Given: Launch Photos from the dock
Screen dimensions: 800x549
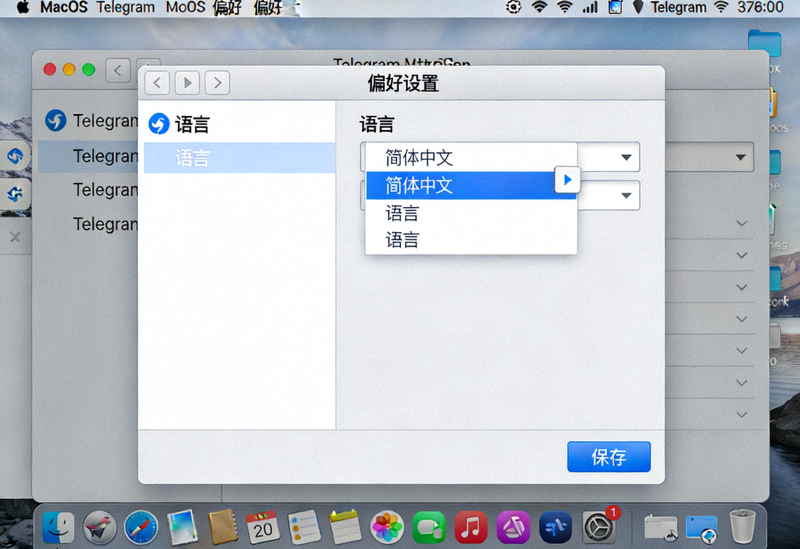Looking at the screenshot, I should [387, 527].
